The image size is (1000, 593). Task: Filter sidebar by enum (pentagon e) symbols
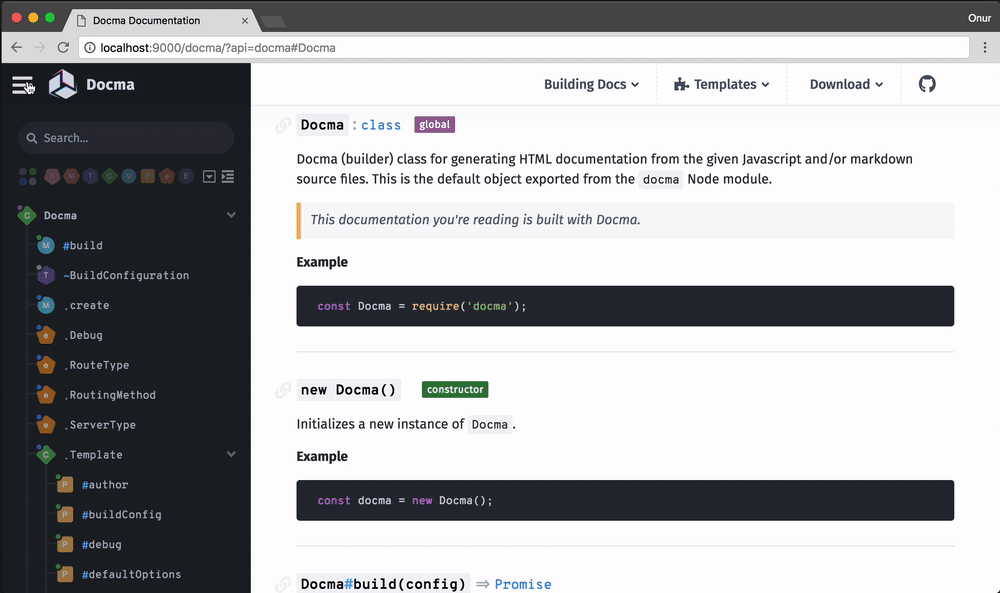point(167,177)
